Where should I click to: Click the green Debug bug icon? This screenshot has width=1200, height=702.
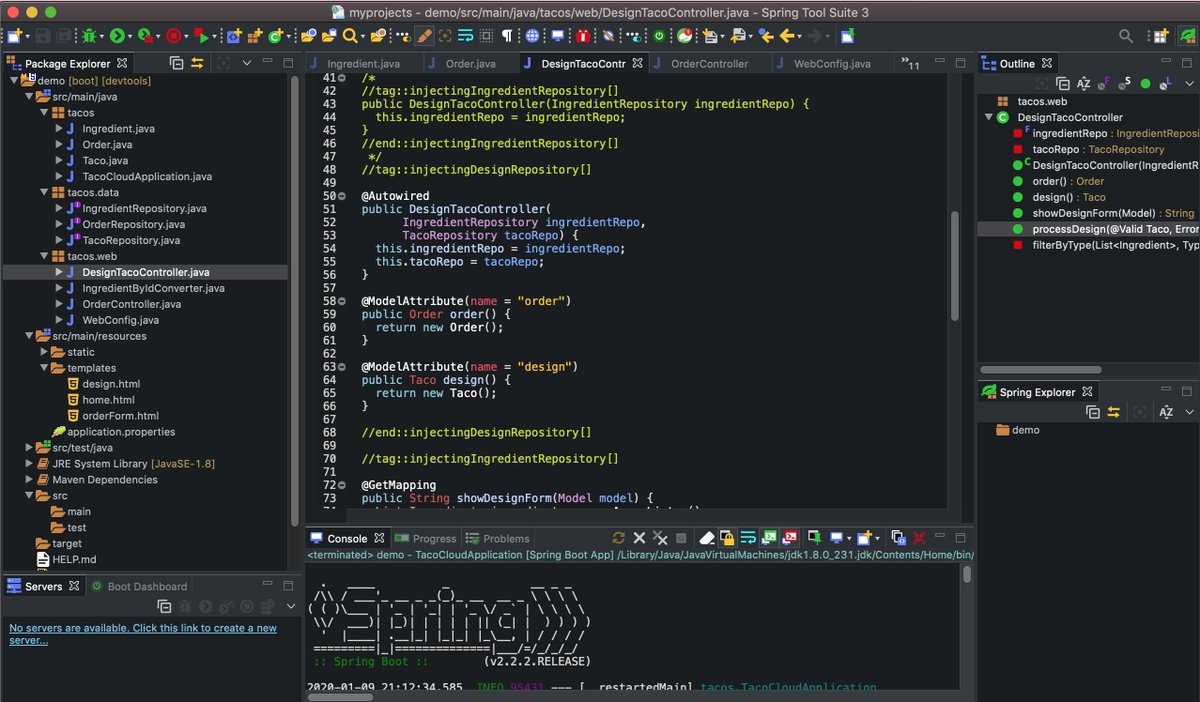pos(90,36)
